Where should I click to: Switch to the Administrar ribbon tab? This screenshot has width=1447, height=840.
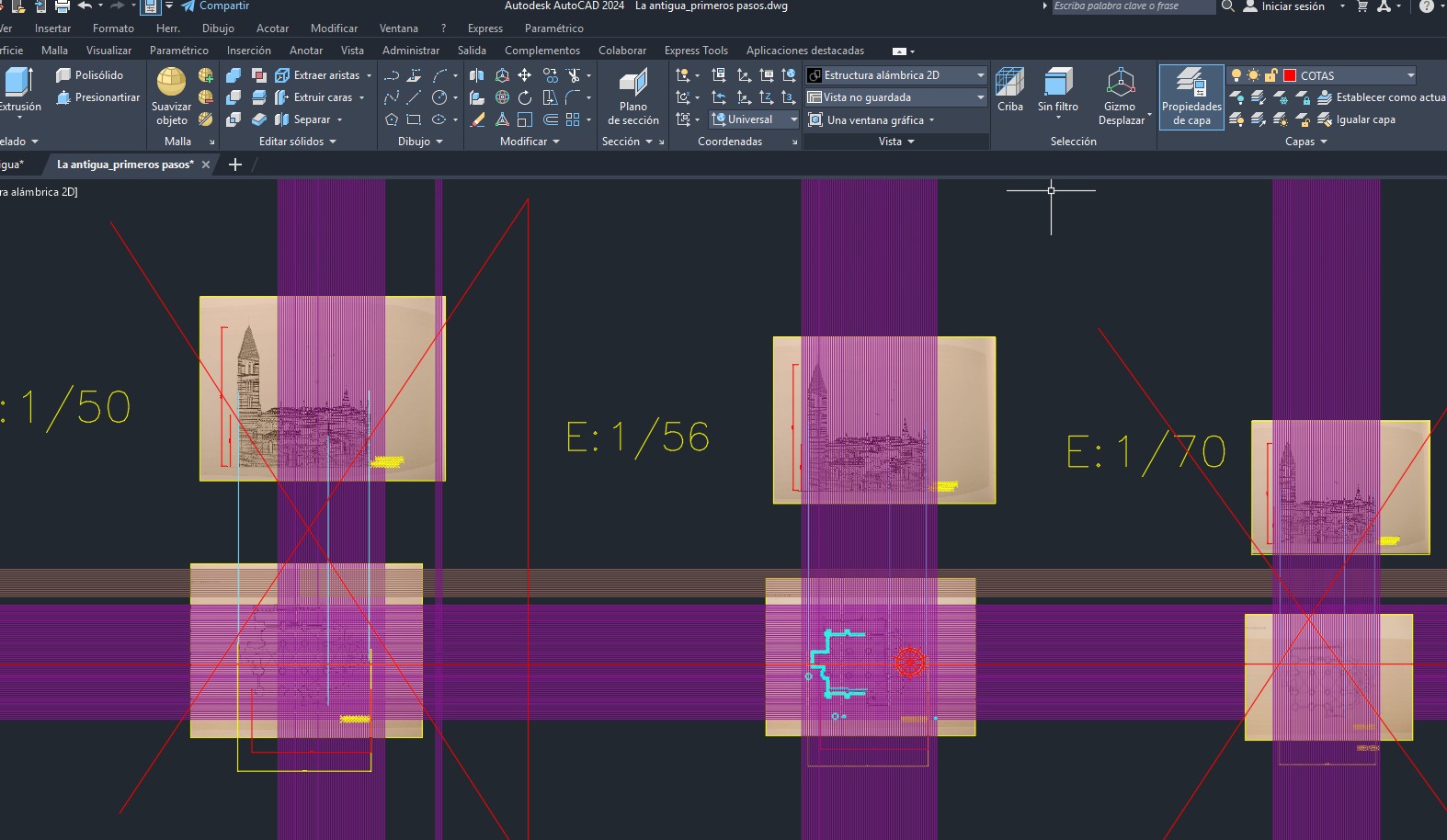[411, 51]
